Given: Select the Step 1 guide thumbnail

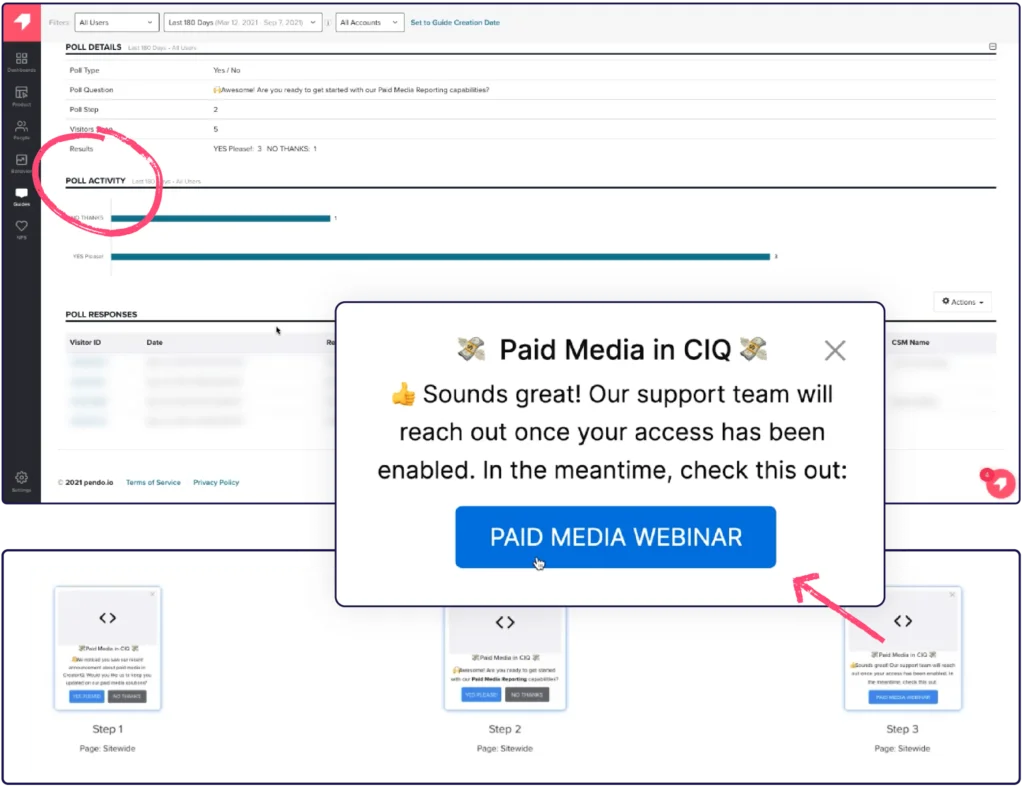Looking at the screenshot, I should (x=108, y=648).
